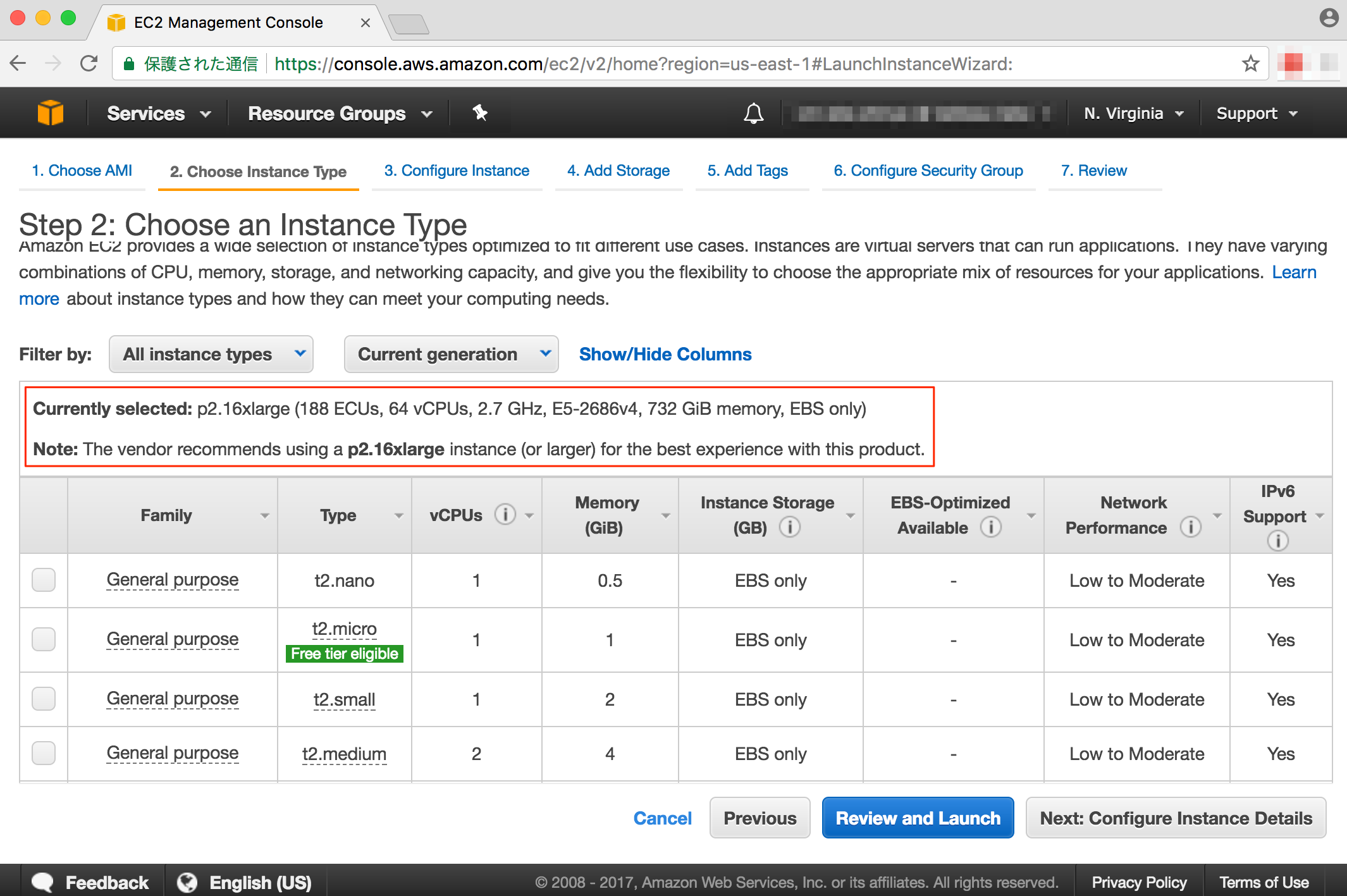Click the vCPUs column sort arrow

pos(529,516)
